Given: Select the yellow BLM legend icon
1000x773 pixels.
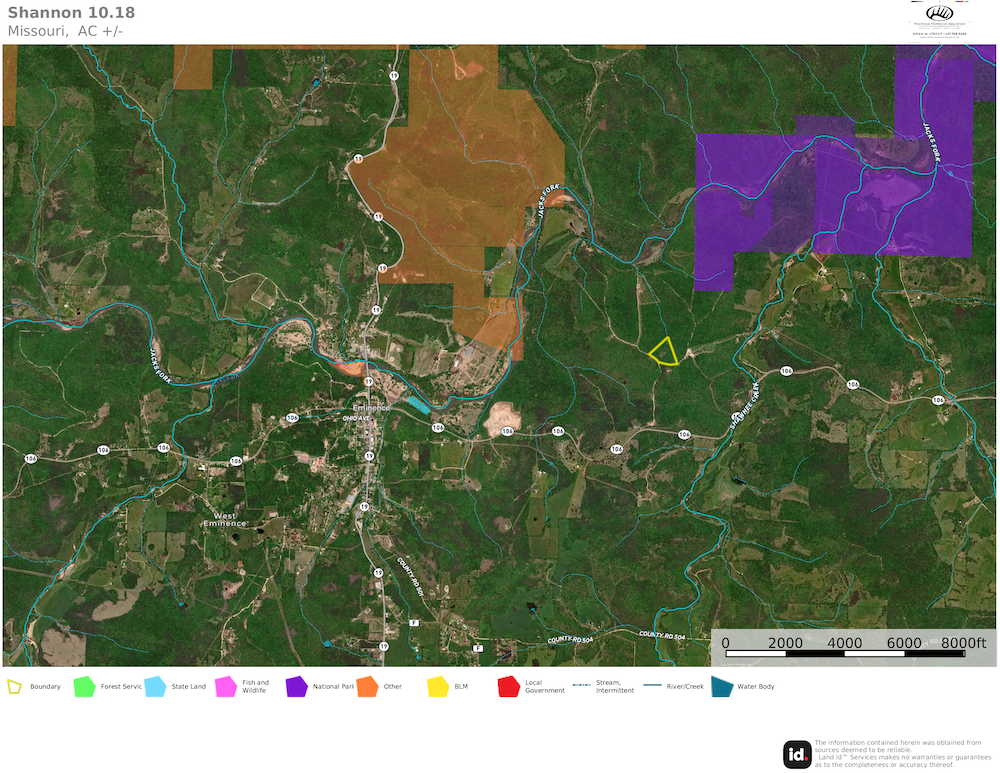Looking at the screenshot, I should 438,687.
